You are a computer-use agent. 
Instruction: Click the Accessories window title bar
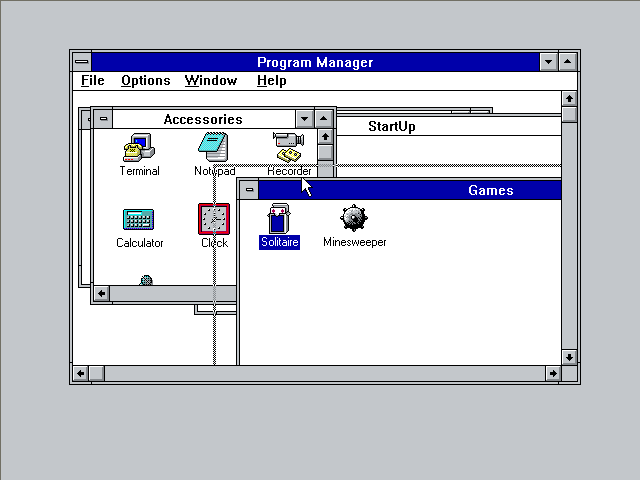(x=204, y=119)
